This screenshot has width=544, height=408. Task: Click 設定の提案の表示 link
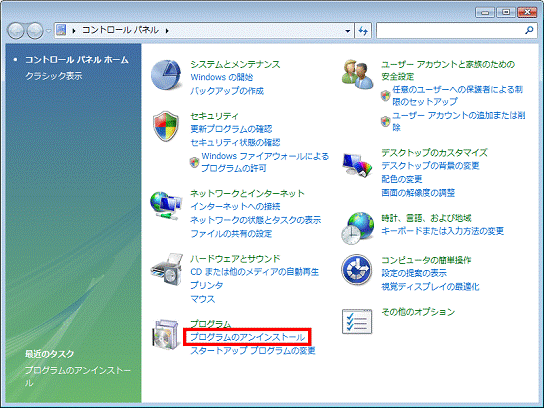[414, 273]
